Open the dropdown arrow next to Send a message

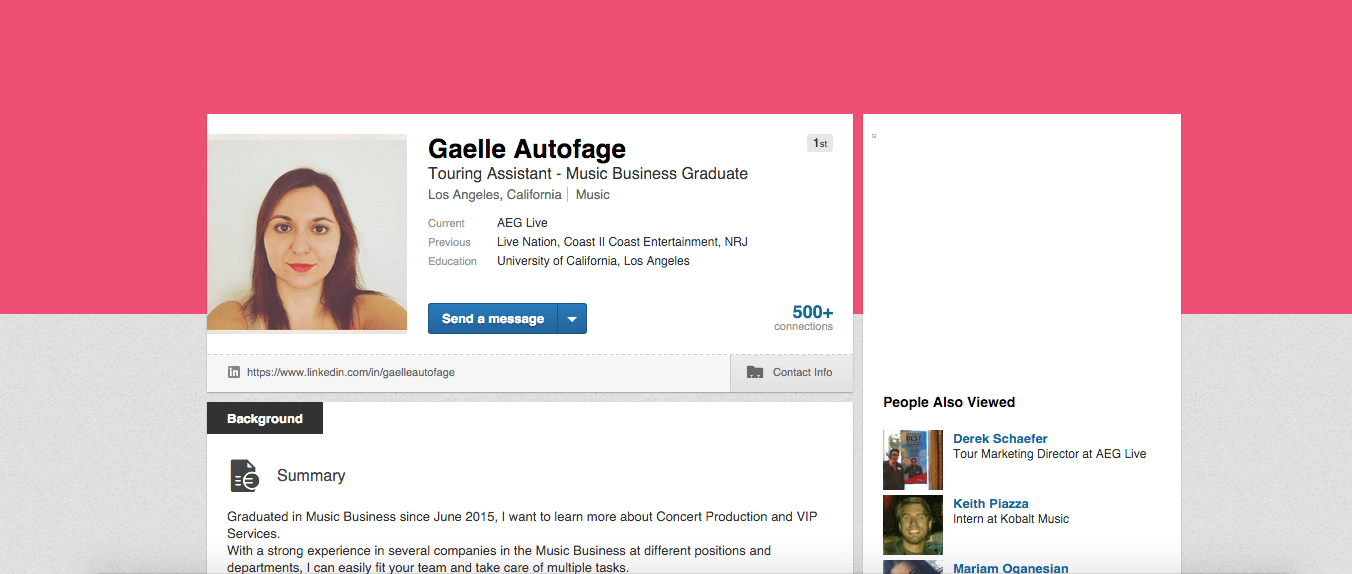(572, 319)
